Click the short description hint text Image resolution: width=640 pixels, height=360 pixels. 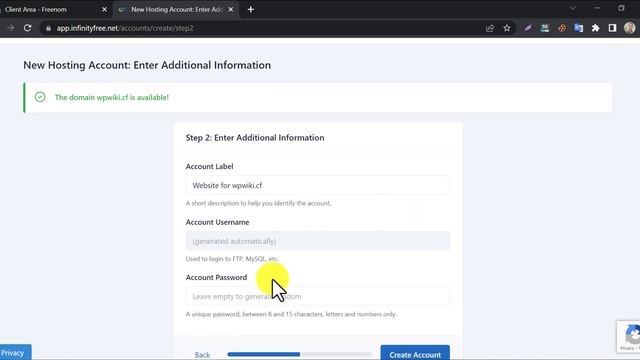(258, 203)
